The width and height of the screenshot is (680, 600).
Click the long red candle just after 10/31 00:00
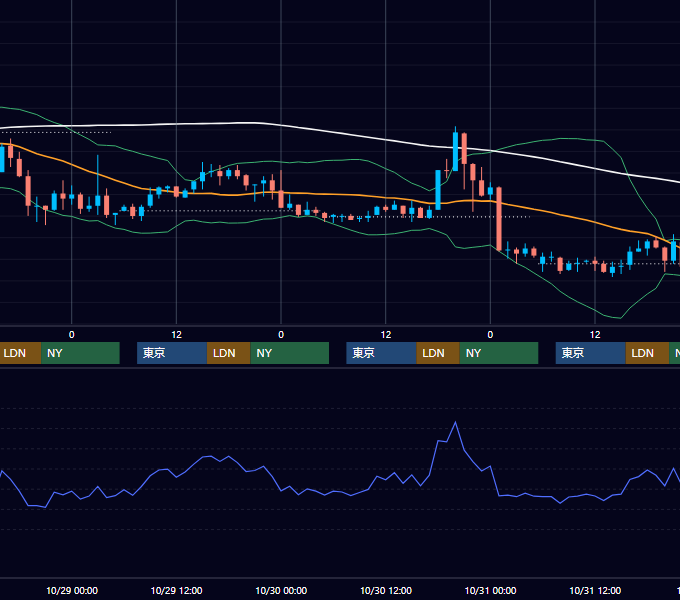499,219
